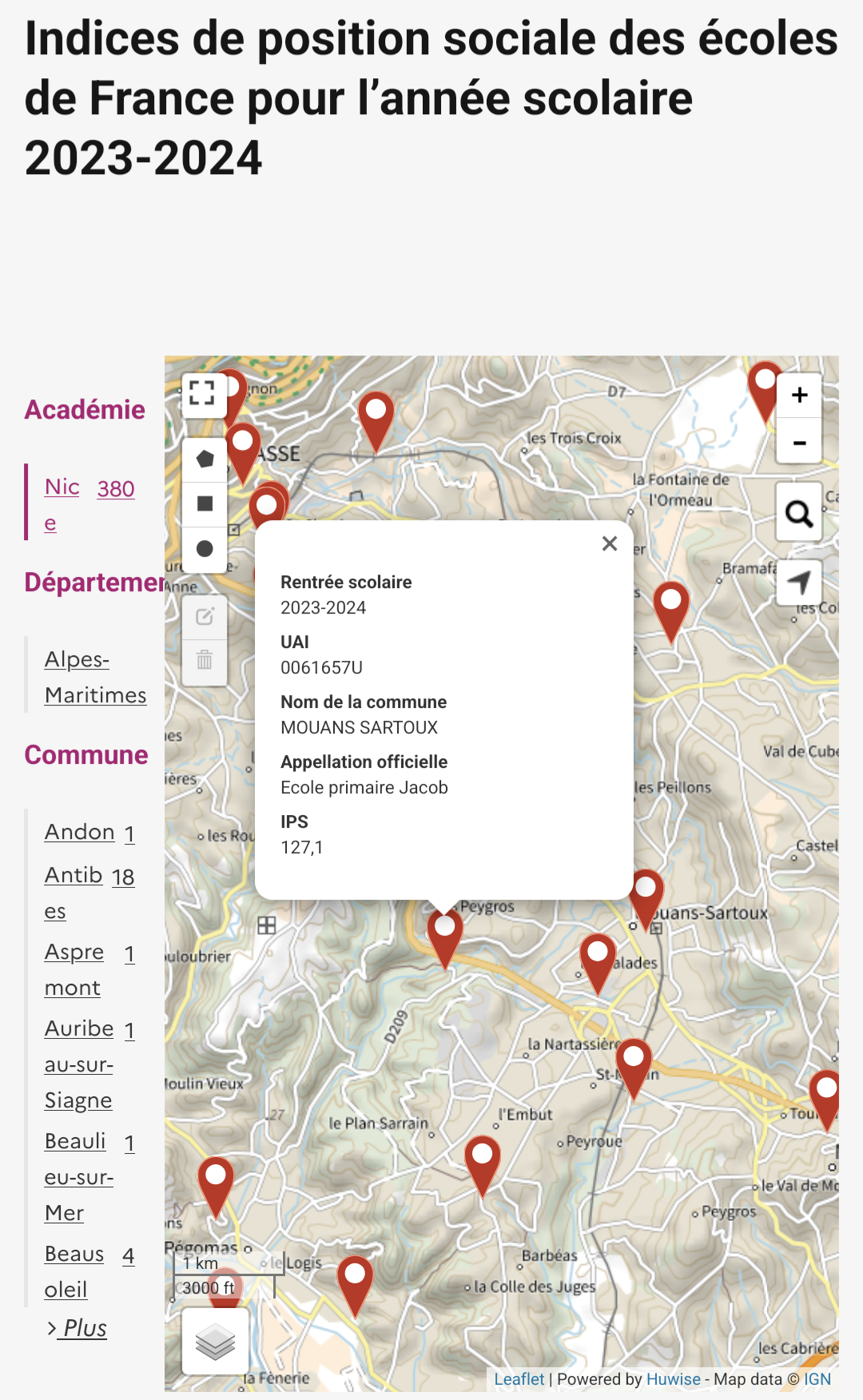
Task: Click the edit layers icon
Action: 205,617
